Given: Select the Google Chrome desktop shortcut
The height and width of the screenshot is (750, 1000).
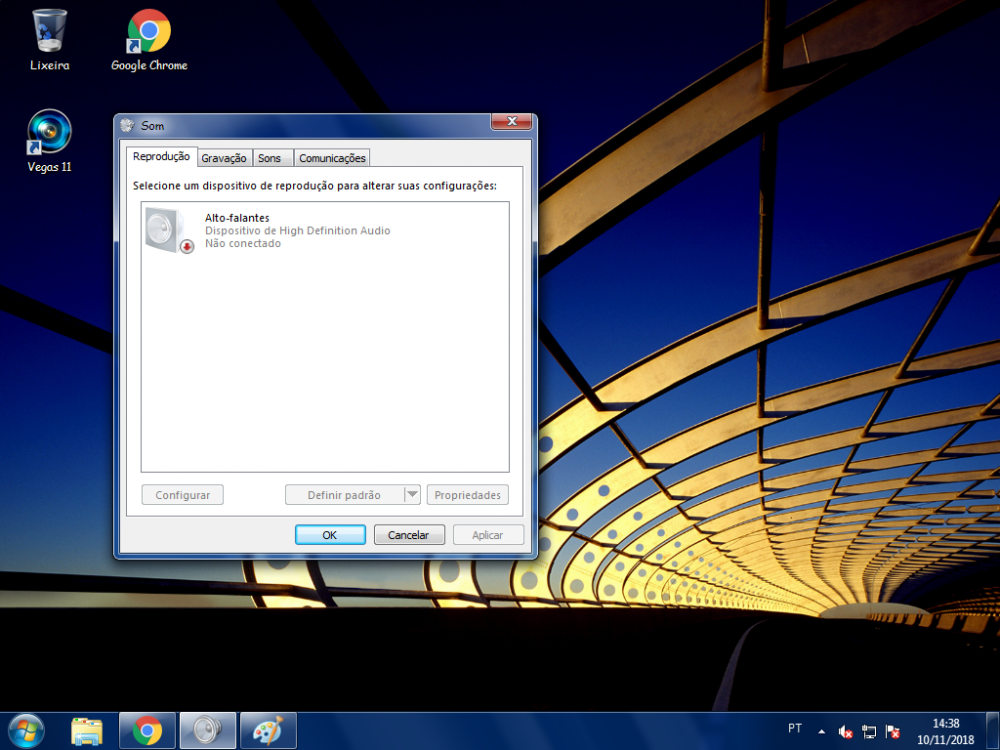Looking at the screenshot, I should coord(149,40).
